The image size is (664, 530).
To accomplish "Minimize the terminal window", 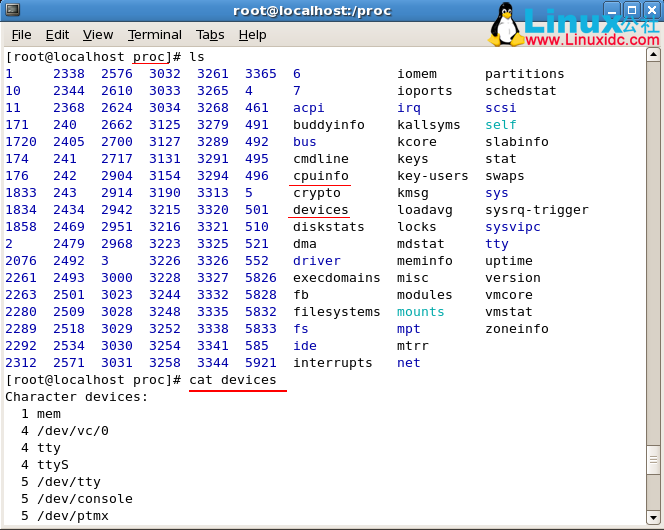I will coord(611,10).
